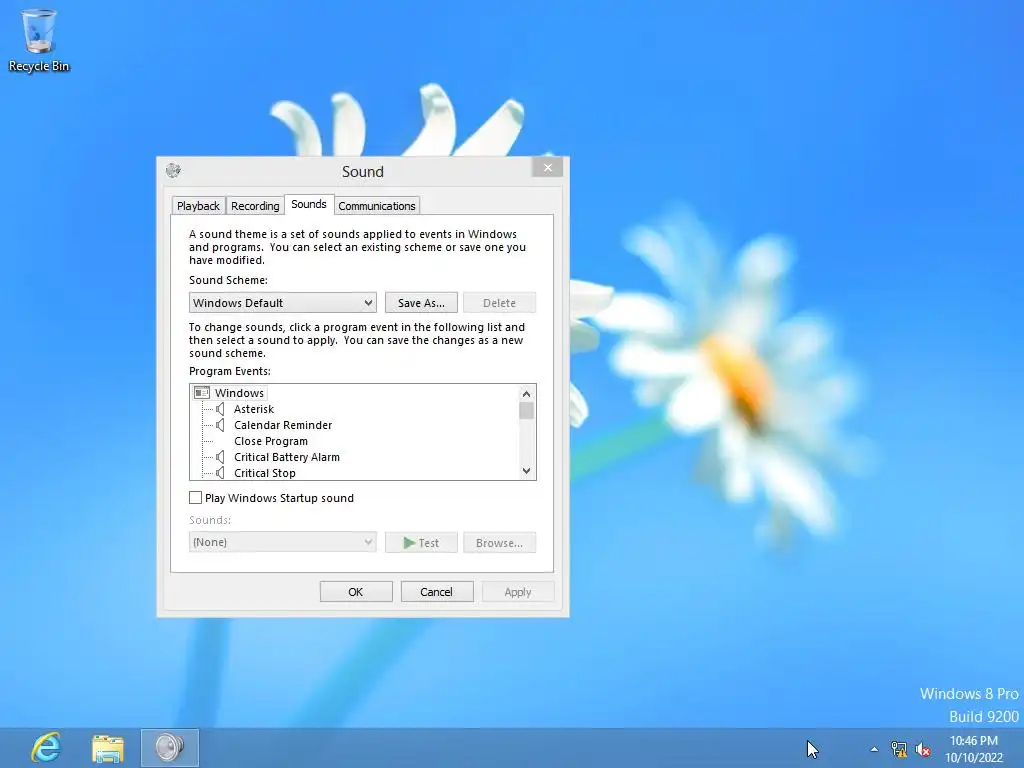
Task: Click the speaker icon beside Critical Stop
Action: pyautogui.click(x=220, y=473)
